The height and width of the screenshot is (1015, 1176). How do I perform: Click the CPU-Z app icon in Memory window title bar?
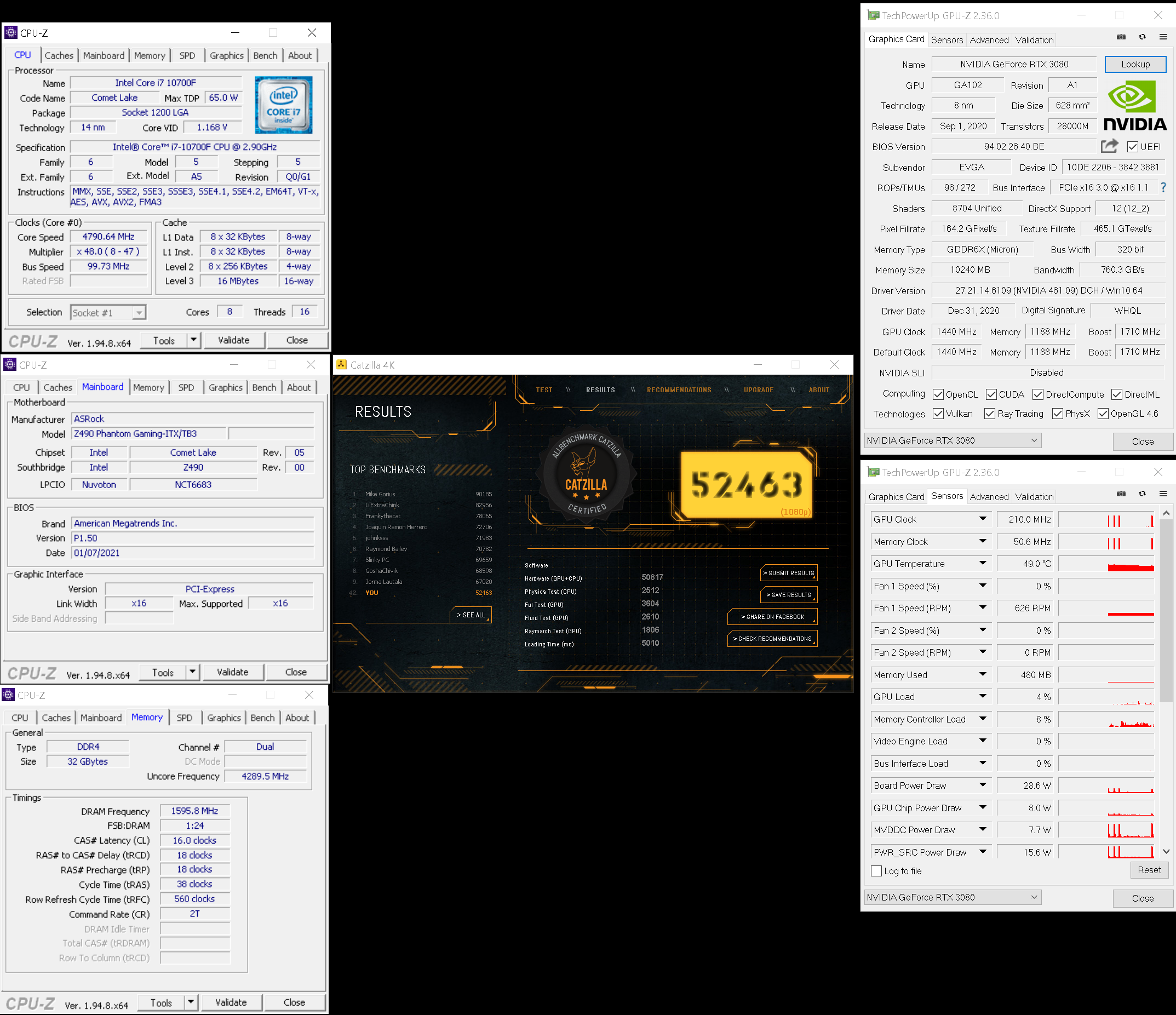coord(9,695)
